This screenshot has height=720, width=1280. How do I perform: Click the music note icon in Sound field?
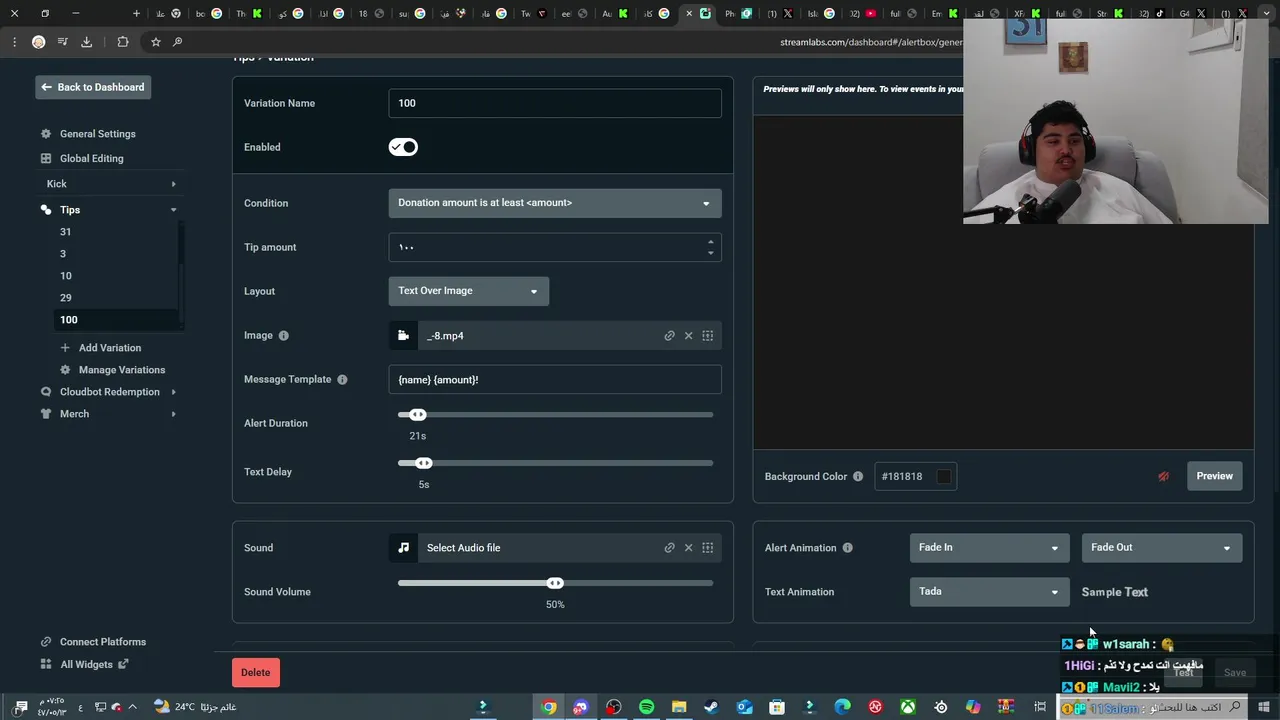click(403, 548)
